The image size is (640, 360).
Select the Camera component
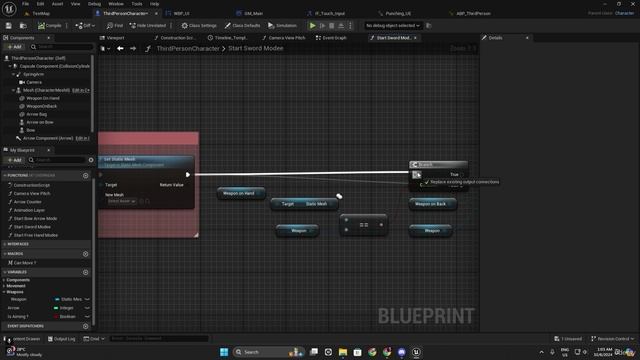(x=34, y=82)
